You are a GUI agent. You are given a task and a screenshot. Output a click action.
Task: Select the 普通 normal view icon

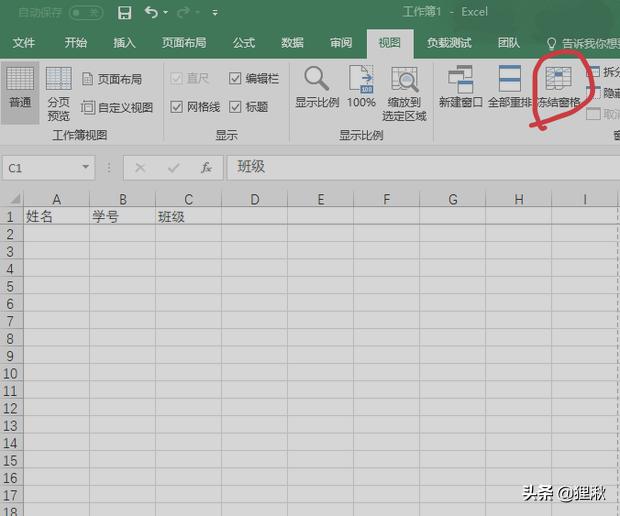point(20,87)
